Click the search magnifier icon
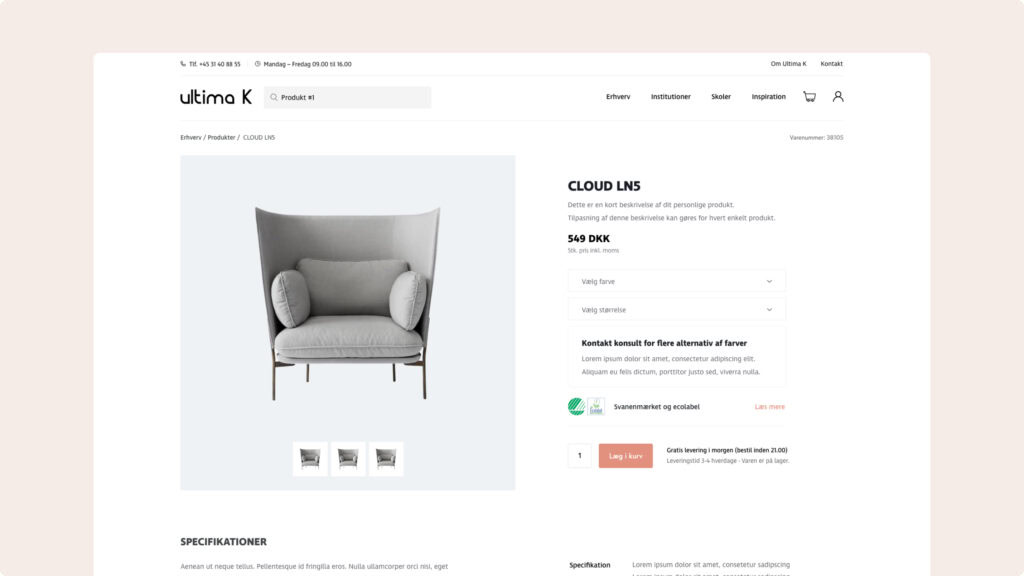 click(x=274, y=97)
